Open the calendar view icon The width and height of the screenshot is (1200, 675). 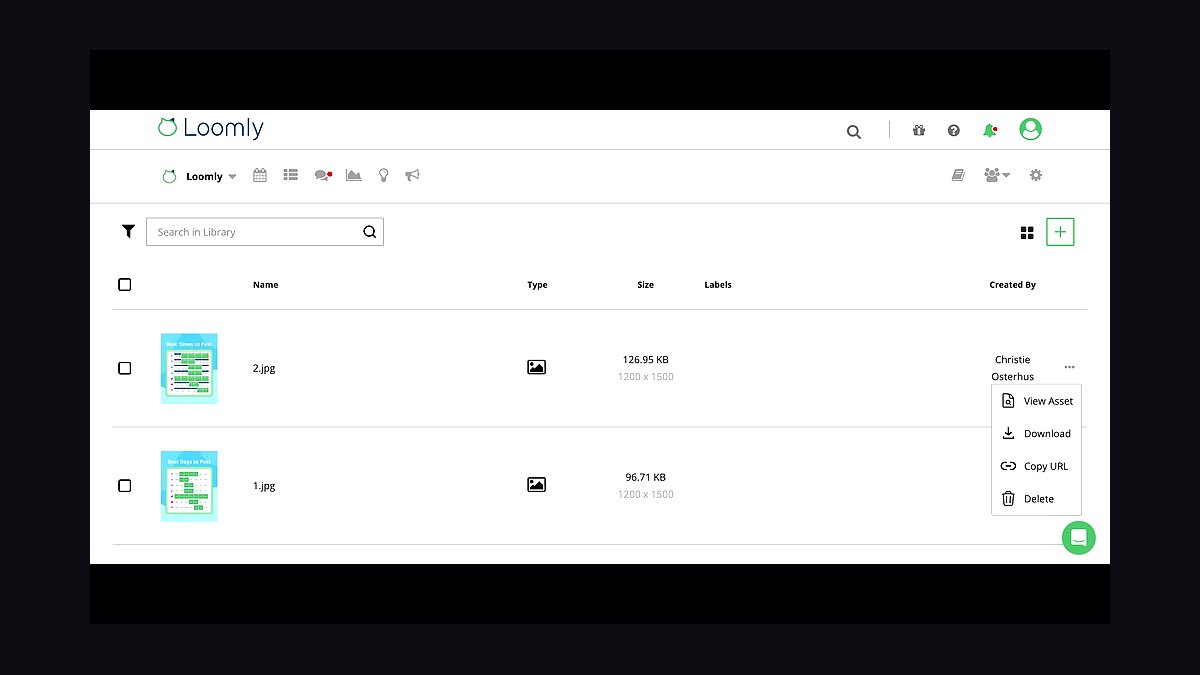click(260, 175)
